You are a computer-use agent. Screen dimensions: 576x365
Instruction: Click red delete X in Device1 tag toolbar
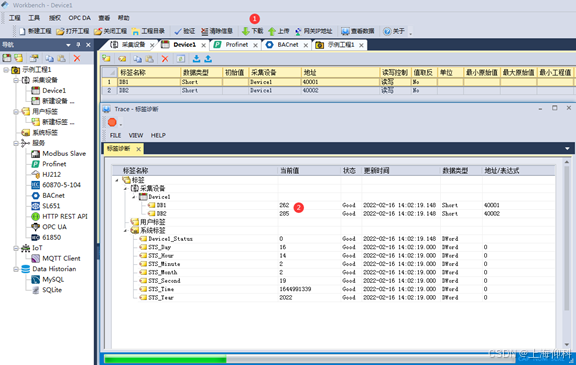[x=165, y=58]
